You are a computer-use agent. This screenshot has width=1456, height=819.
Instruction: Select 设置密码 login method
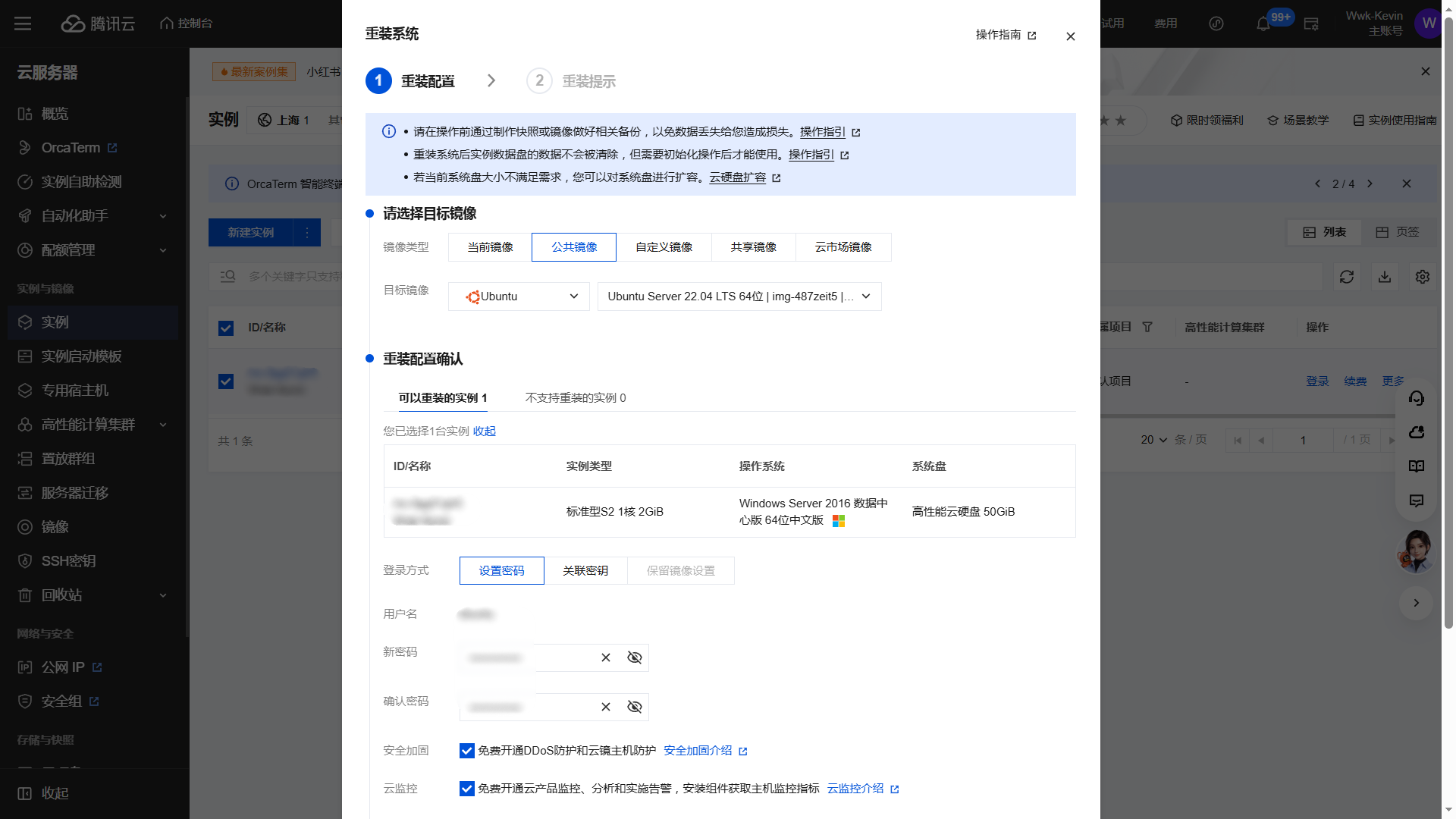click(x=502, y=571)
